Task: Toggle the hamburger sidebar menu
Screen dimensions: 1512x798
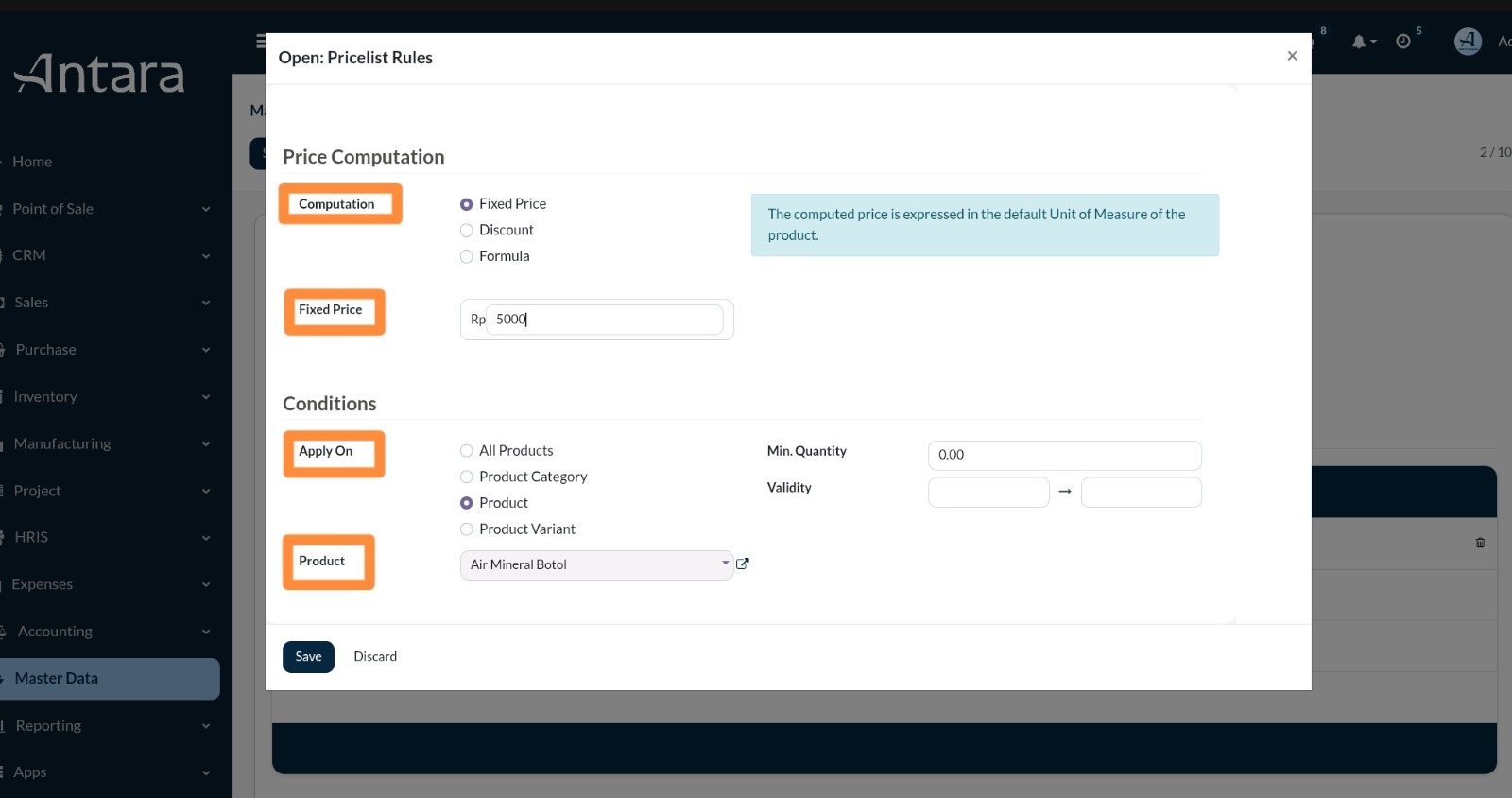Action: pos(260,42)
